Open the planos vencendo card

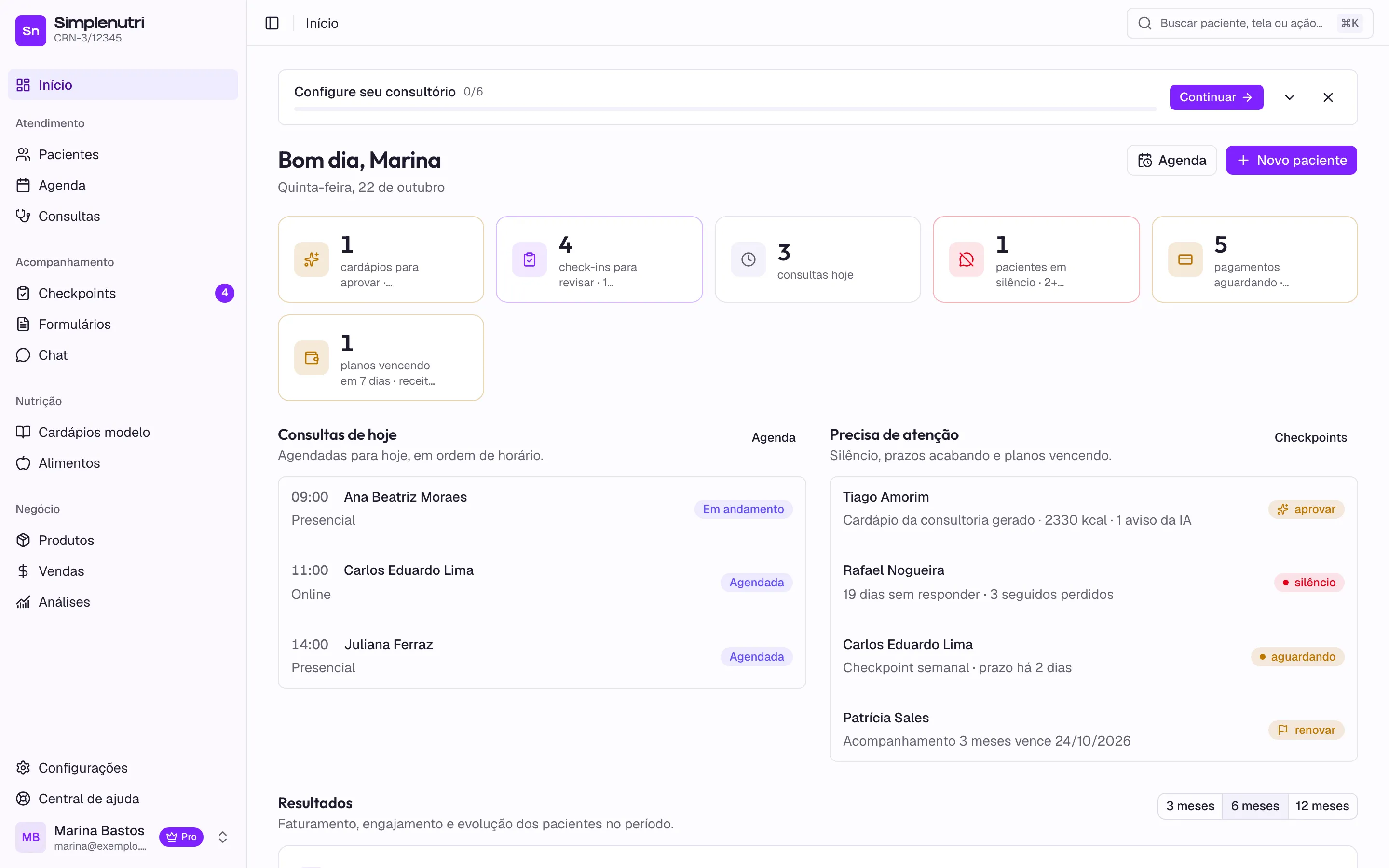point(381,358)
